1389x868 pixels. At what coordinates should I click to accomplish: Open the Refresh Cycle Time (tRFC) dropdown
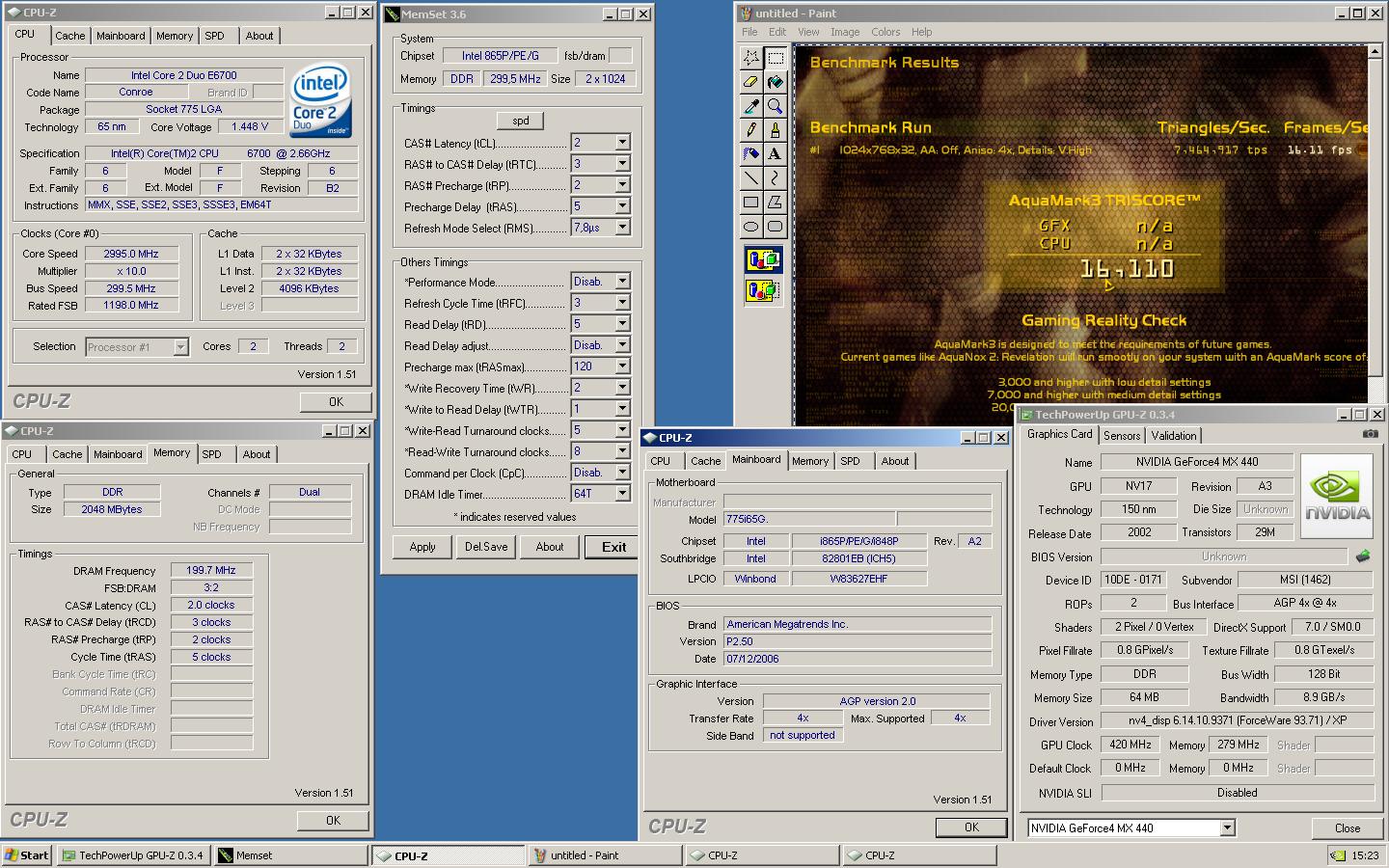coord(622,303)
